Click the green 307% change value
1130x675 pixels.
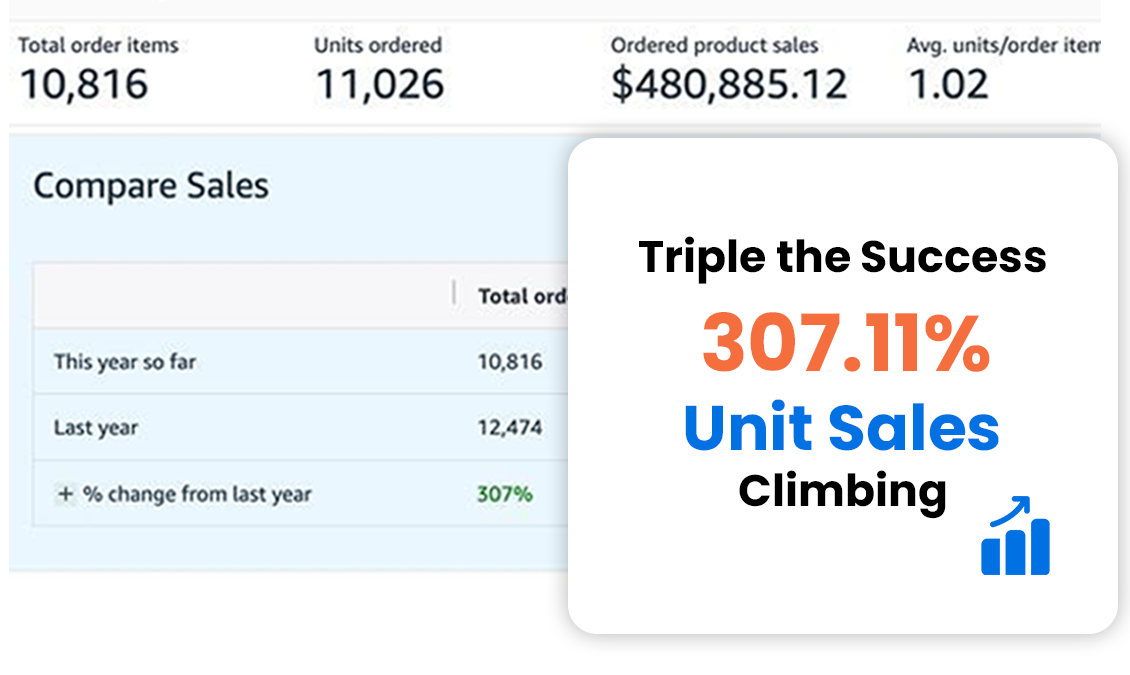[x=505, y=494]
